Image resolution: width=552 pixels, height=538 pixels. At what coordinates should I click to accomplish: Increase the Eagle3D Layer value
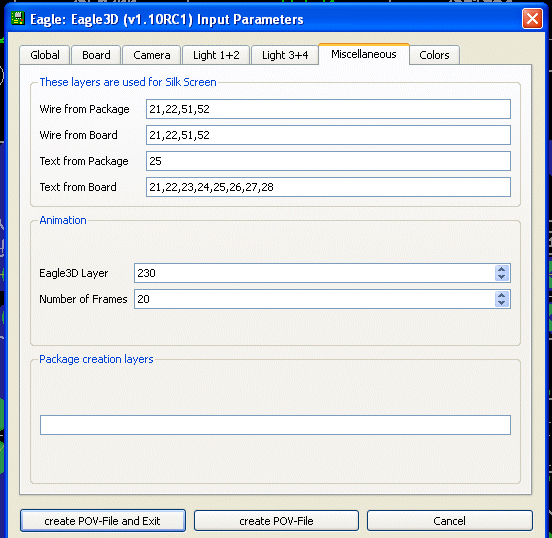coord(502,269)
